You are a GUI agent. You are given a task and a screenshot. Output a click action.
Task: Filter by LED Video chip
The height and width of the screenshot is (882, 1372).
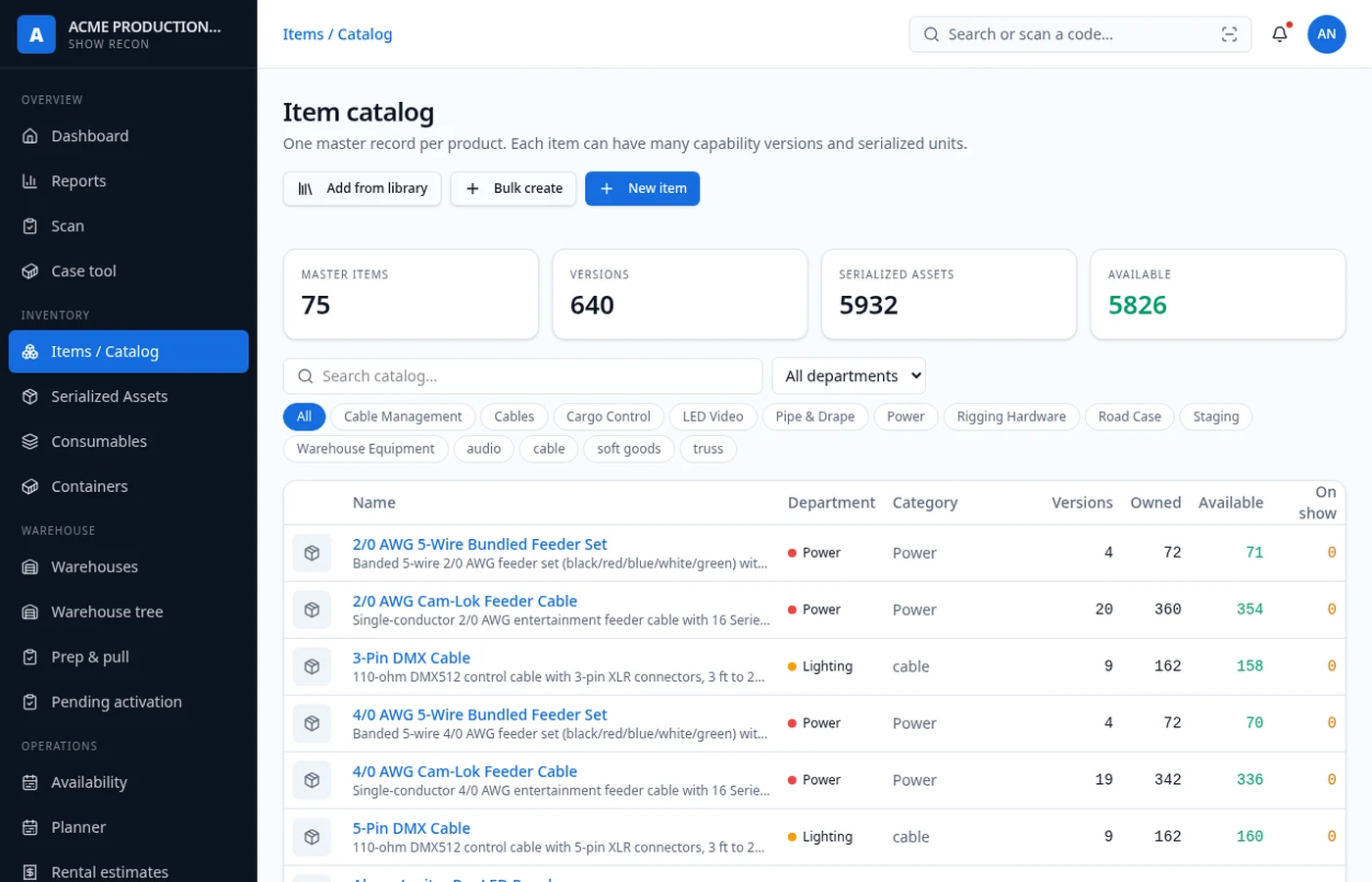pos(712,416)
